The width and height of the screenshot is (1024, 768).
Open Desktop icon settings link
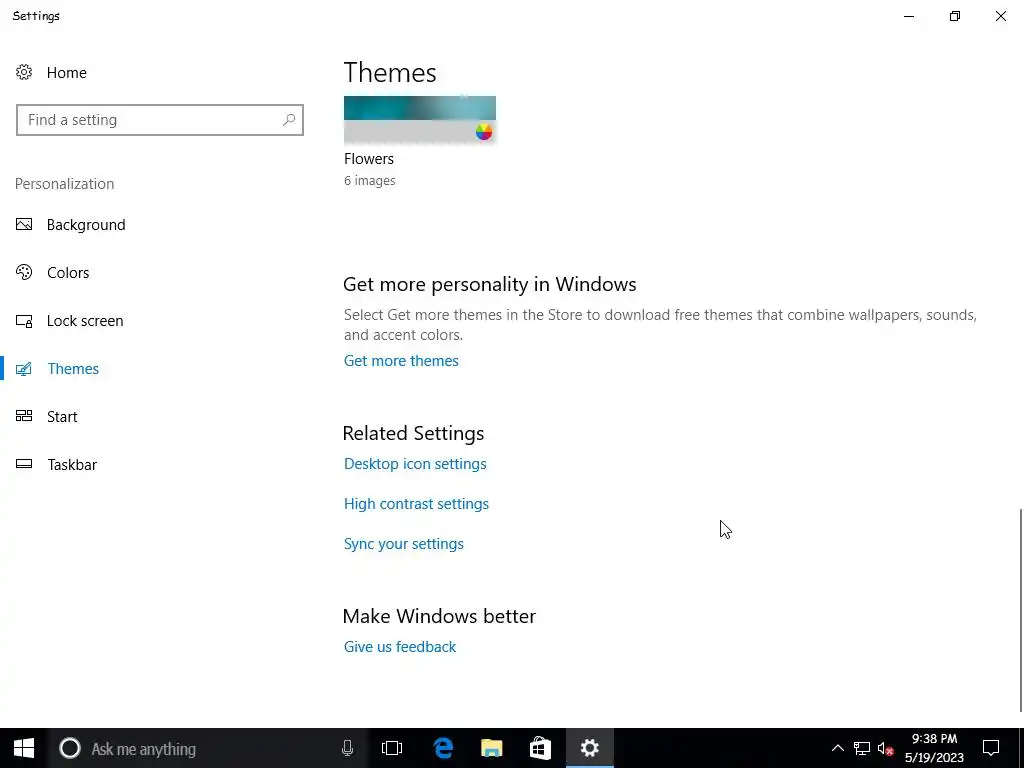pyautogui.click(x=415, y=464)
